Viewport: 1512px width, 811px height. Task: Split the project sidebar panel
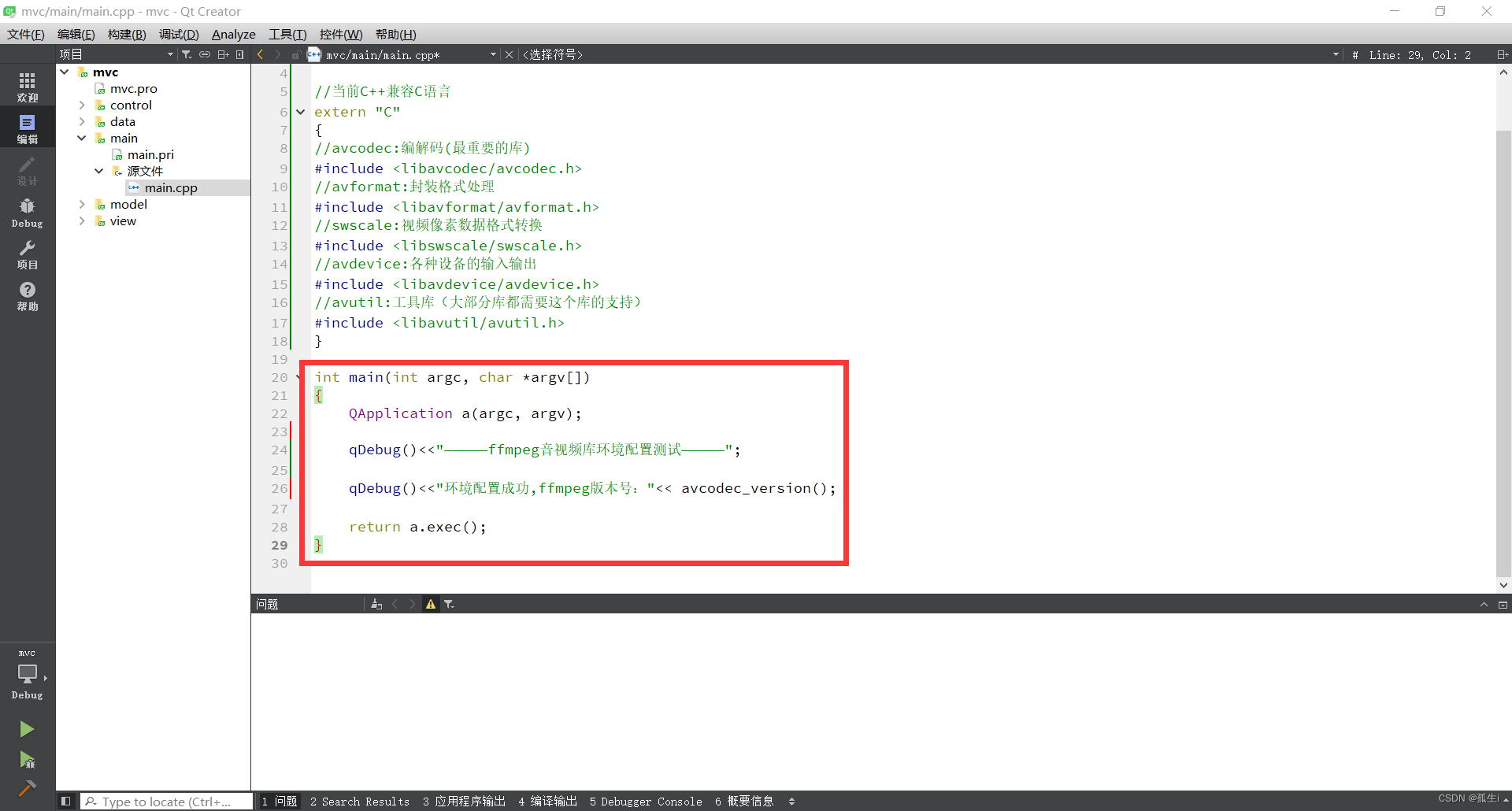(224, 54)
